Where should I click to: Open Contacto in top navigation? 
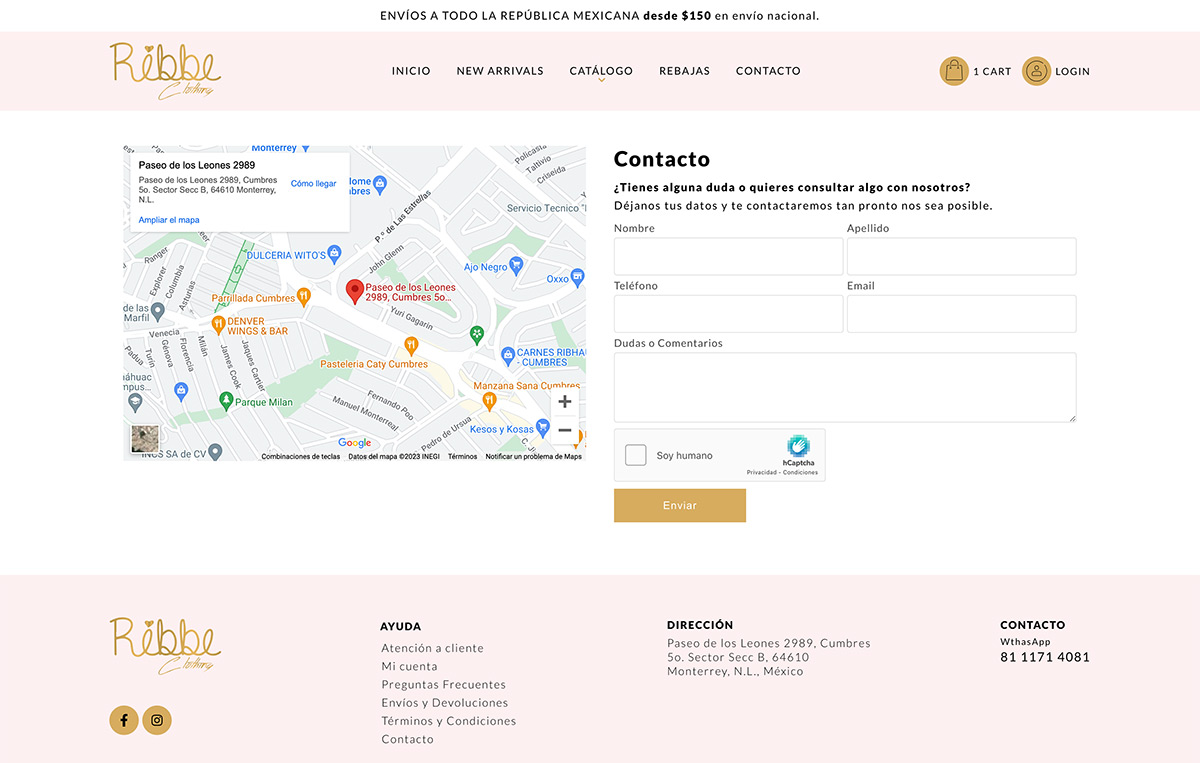[x=768, y=71]
